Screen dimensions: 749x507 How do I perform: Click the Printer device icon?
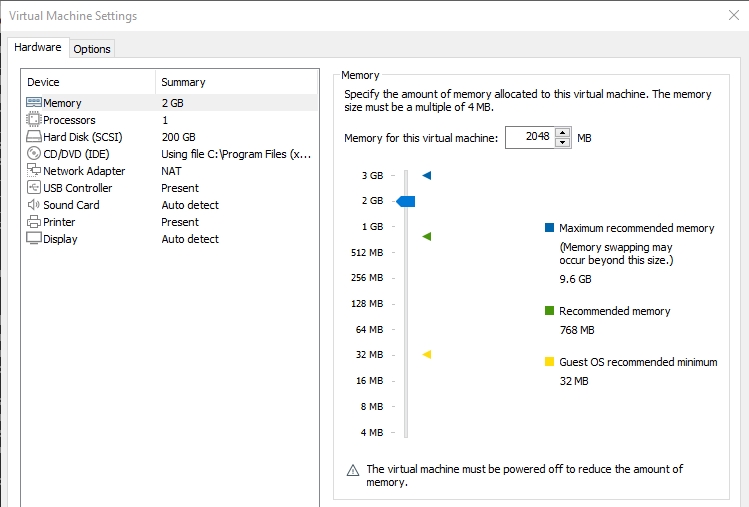[33, 222]
